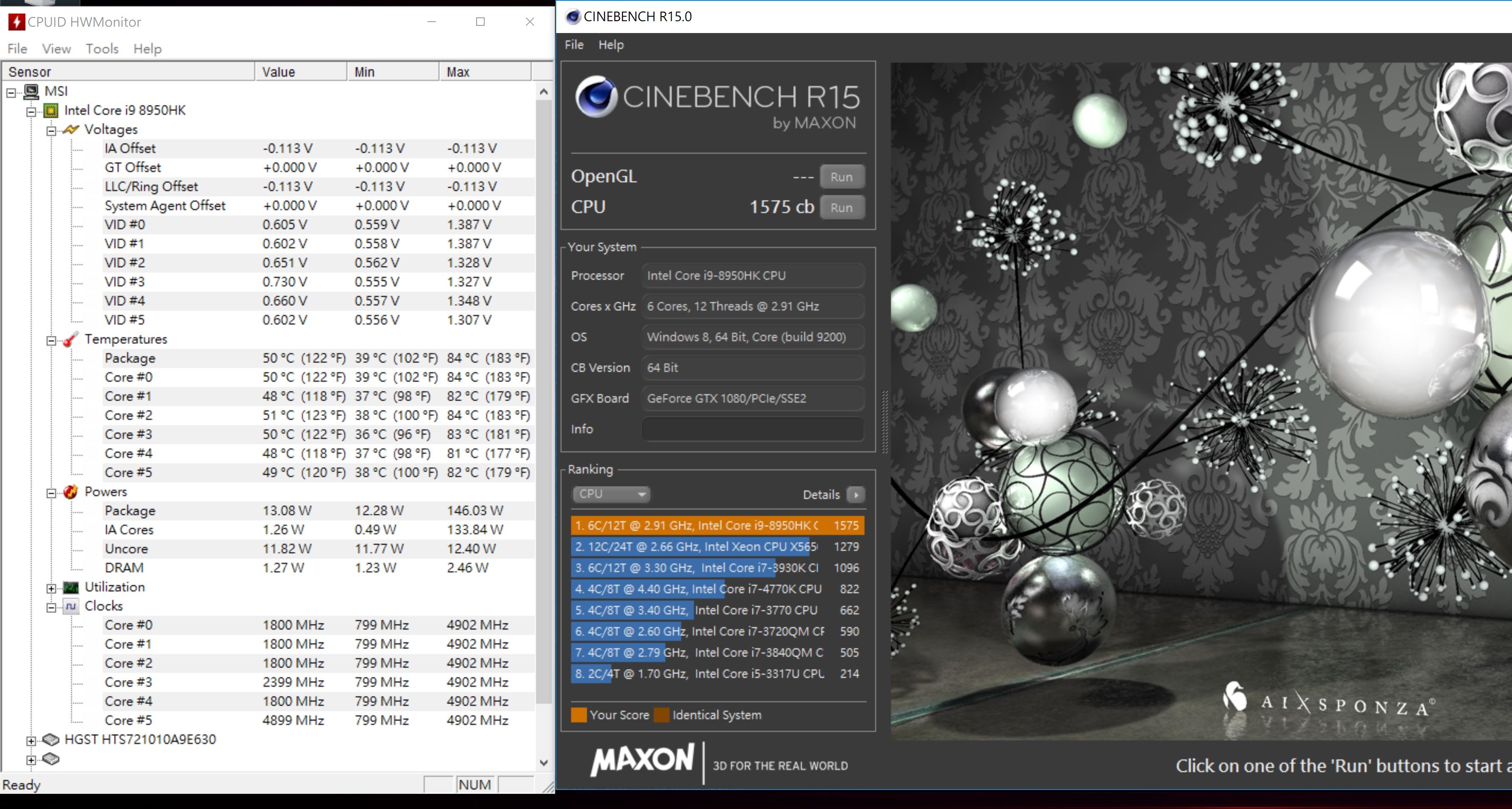Screen dimensions: 1512x809
Task: Collapse the Intel Core i9 8950HK node
Action: click(31, 111)
